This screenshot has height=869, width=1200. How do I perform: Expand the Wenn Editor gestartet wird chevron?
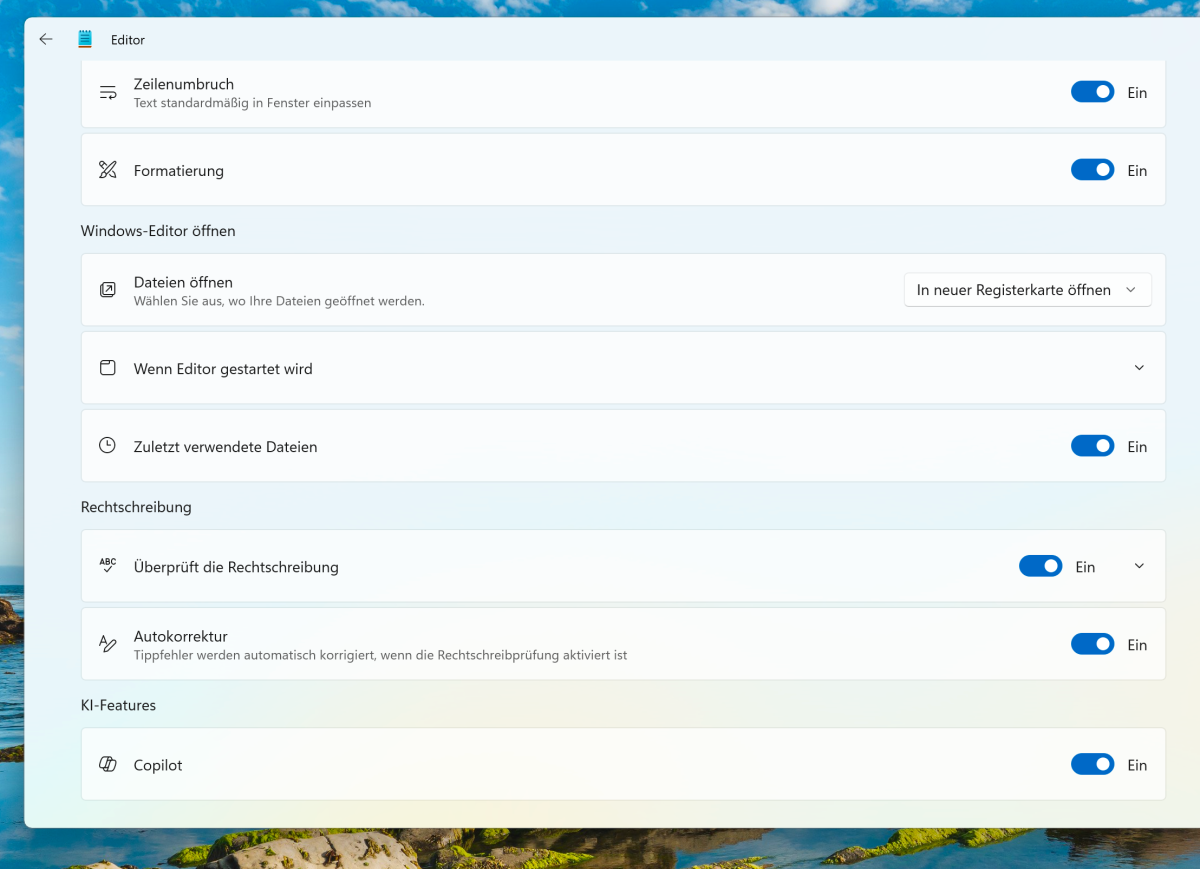[x=1139, y=368]
